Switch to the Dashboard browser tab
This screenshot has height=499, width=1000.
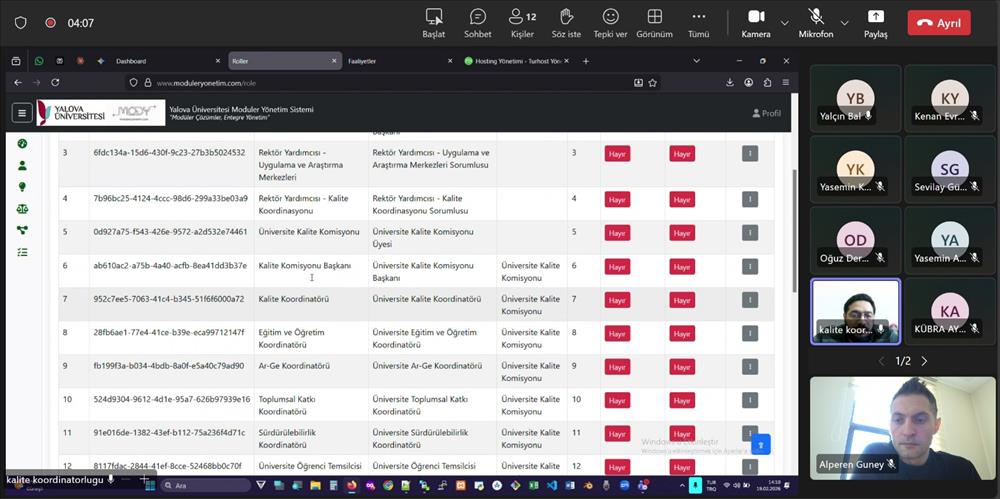pos(131,61)
